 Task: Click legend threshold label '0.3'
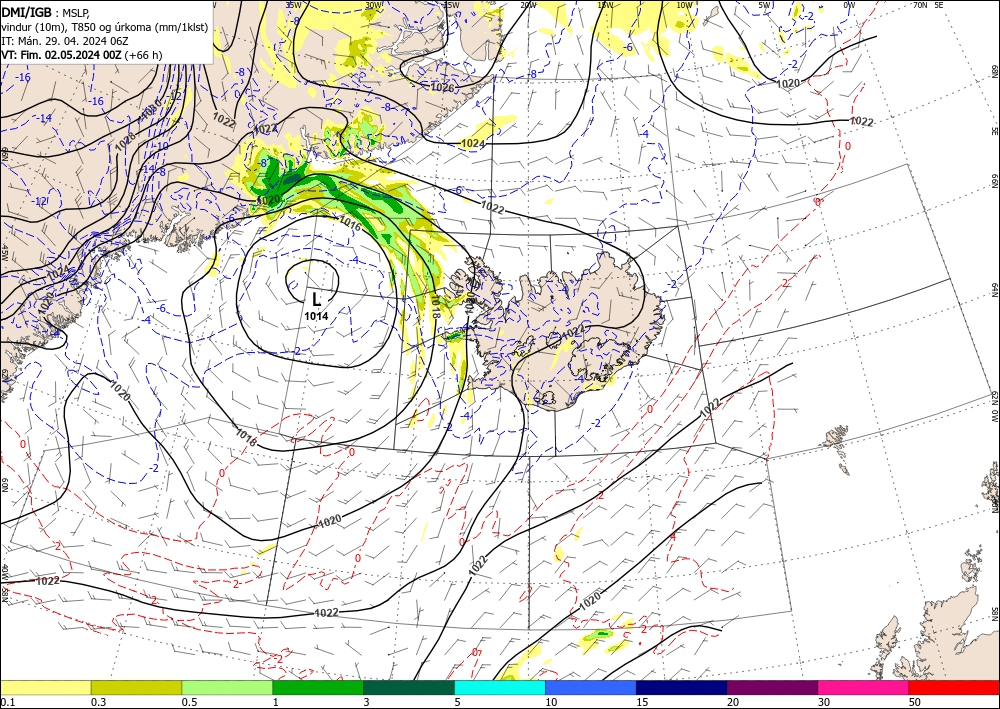tap(98, 702)
